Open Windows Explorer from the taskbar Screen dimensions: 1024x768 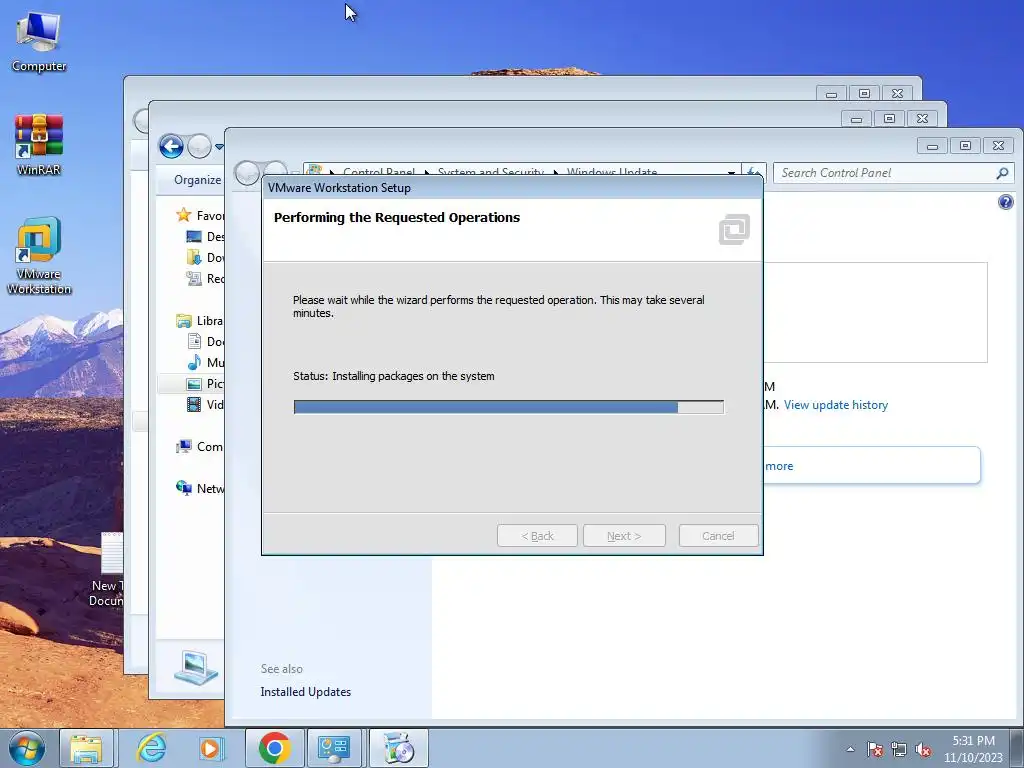coord(86,748)
